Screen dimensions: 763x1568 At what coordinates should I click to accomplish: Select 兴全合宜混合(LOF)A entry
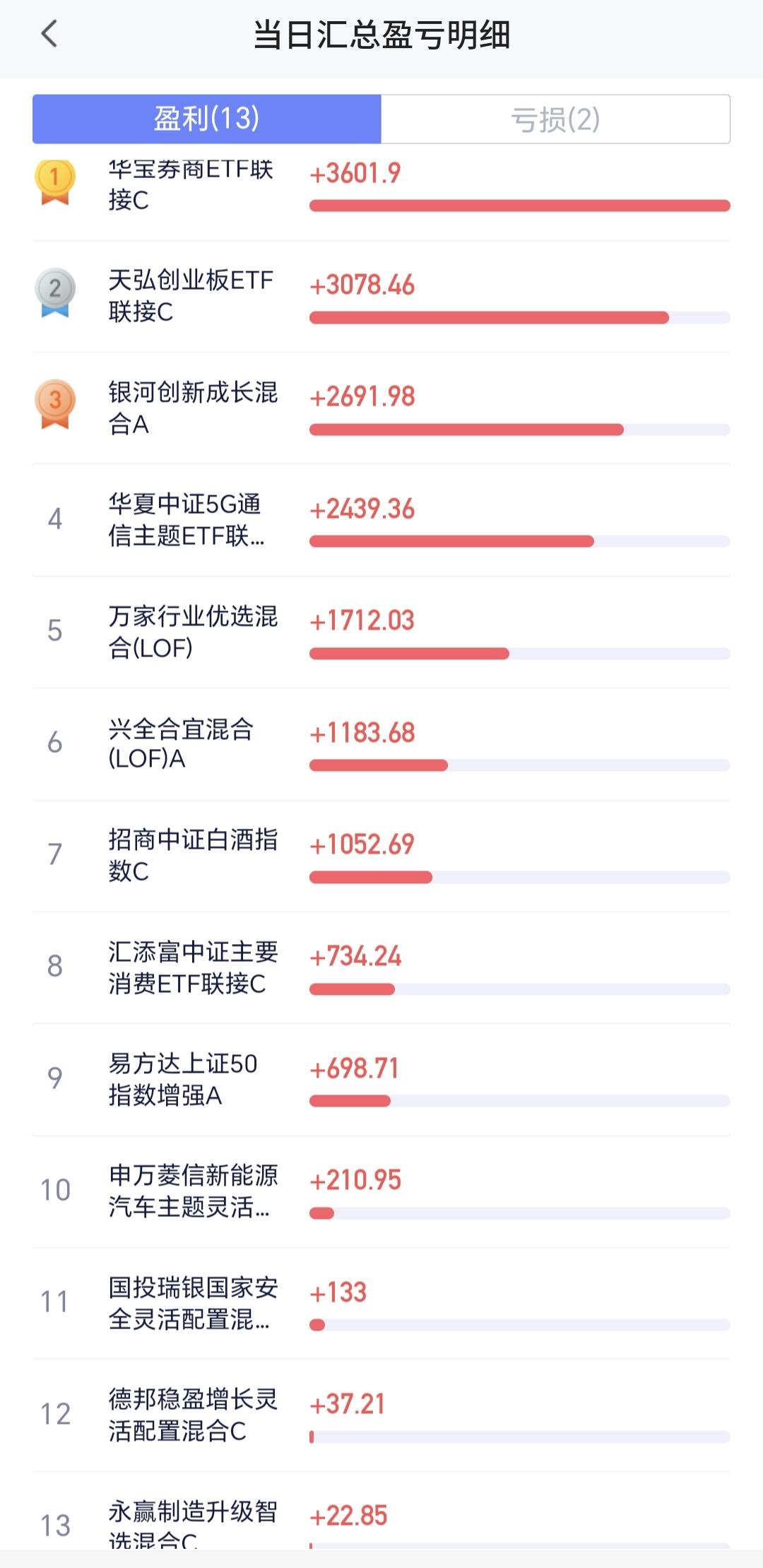coord(181,743)
